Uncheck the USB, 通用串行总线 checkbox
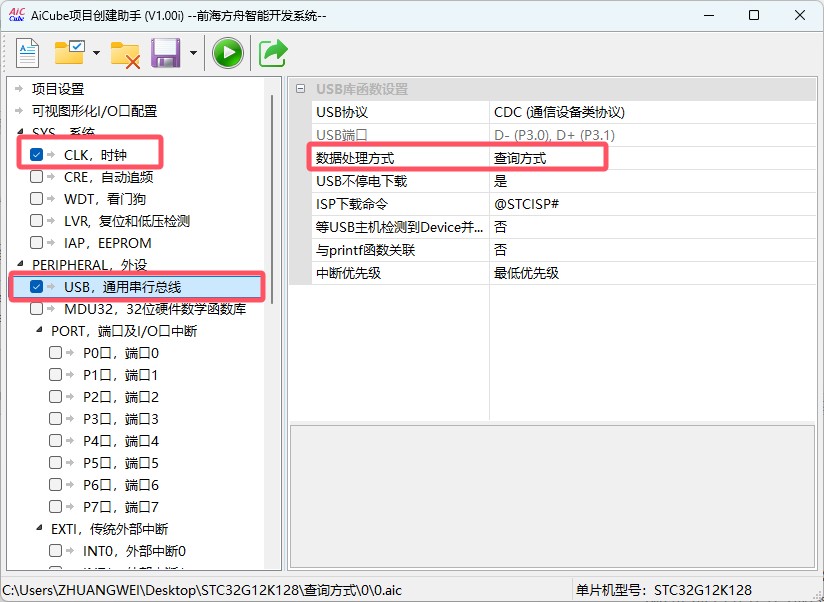 [36, 286]
